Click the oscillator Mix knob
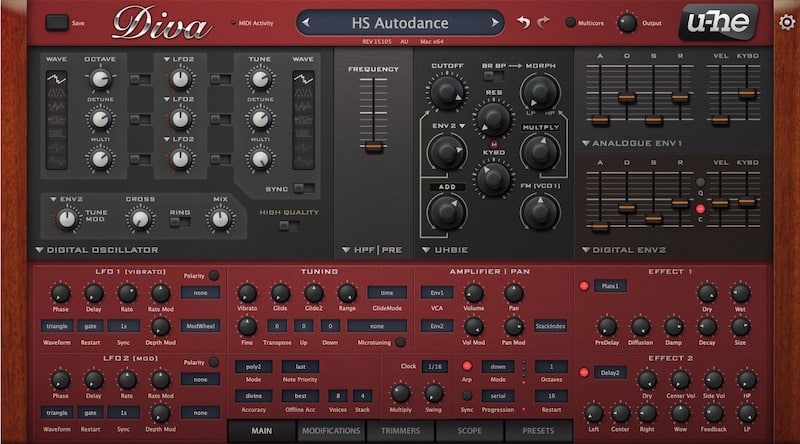800x444 pixels. click(x=220, y=219)
